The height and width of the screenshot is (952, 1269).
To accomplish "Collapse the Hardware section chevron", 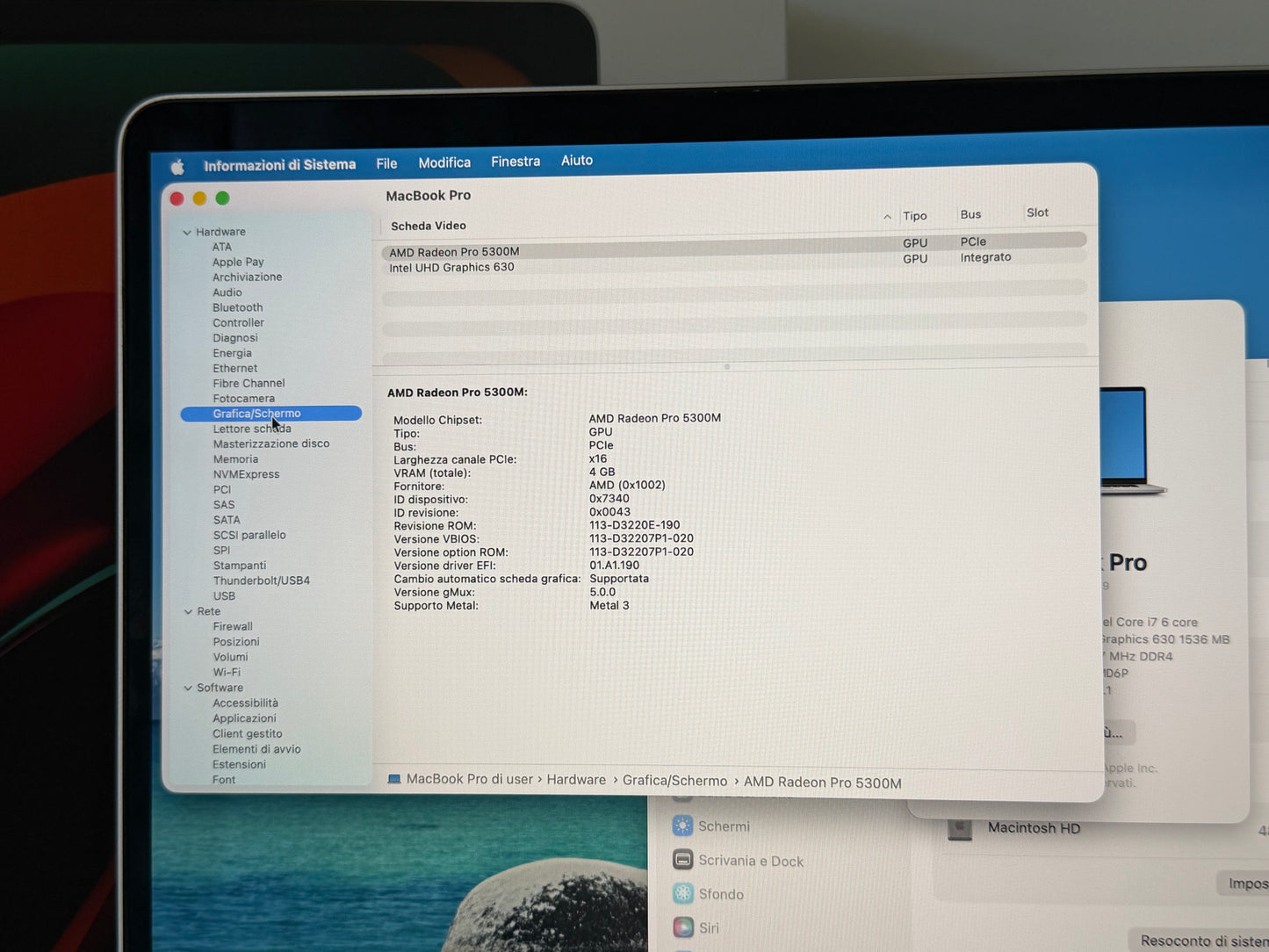I will 187,233.
